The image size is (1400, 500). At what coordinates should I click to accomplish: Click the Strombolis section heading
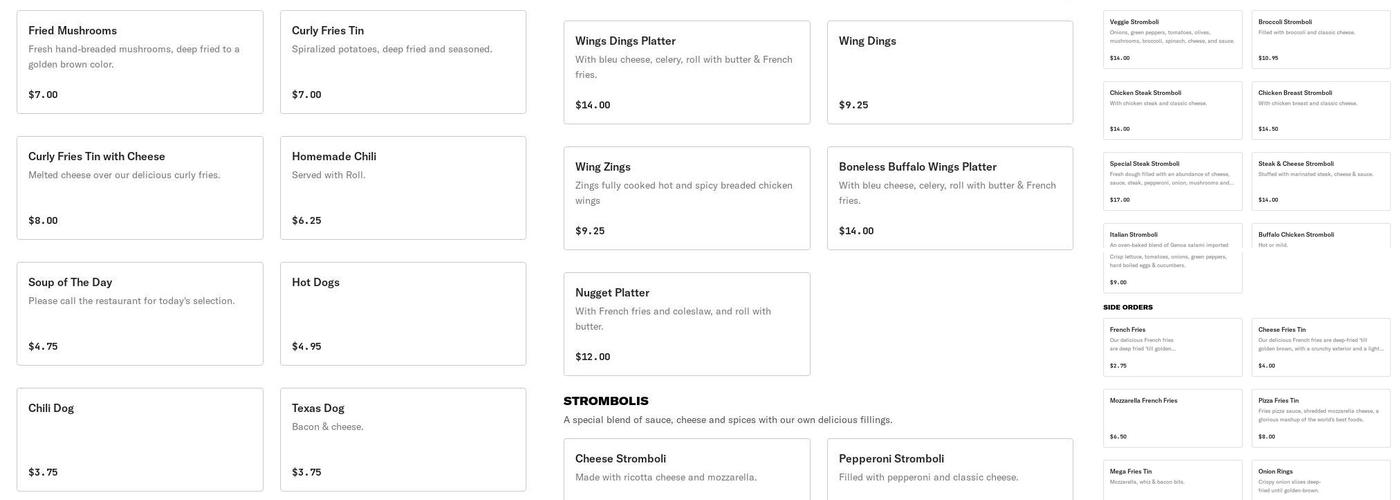click(x=606, y=401)
